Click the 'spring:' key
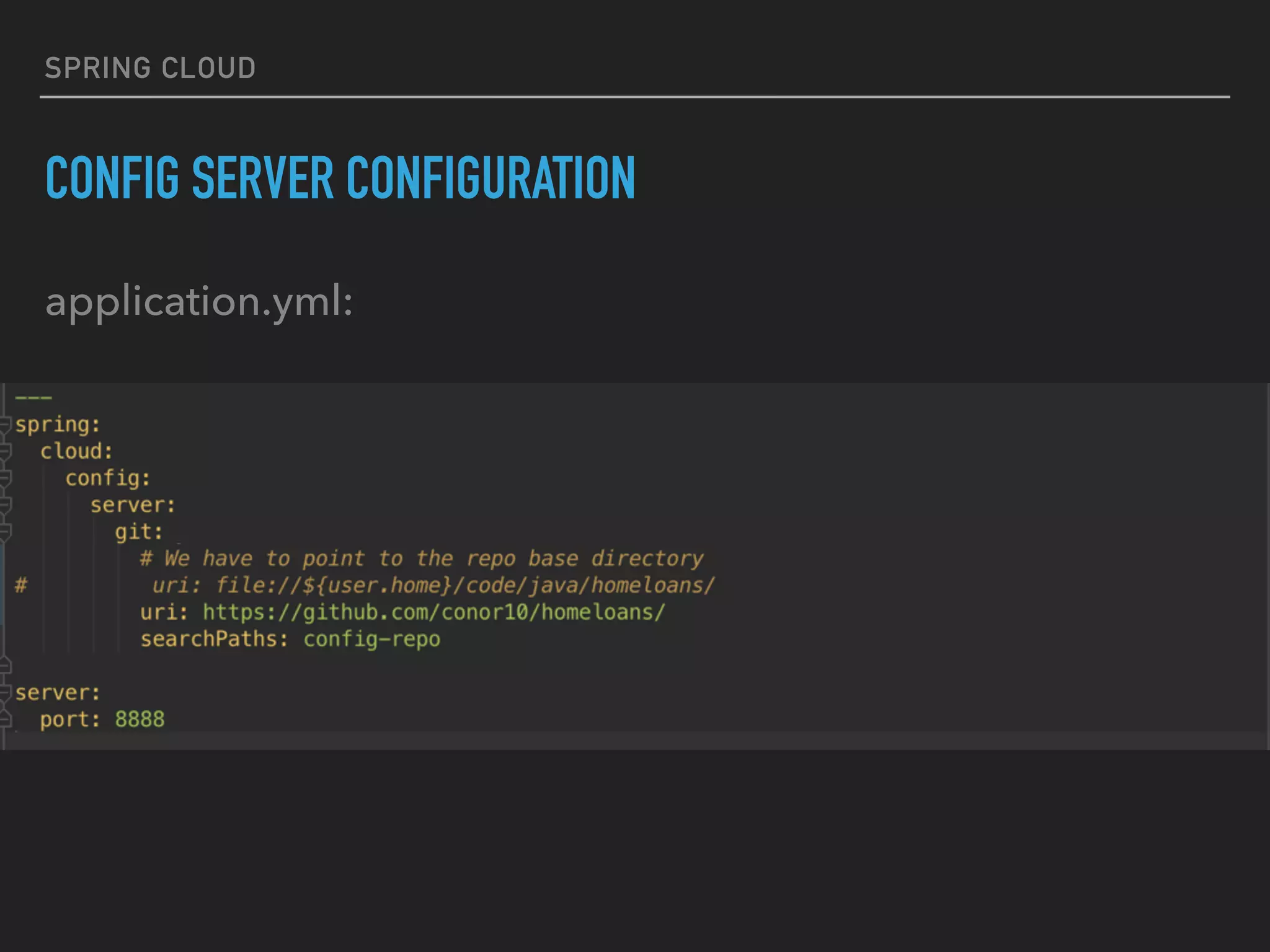Viewport: 1270px width, 952px height. (58, 425)
